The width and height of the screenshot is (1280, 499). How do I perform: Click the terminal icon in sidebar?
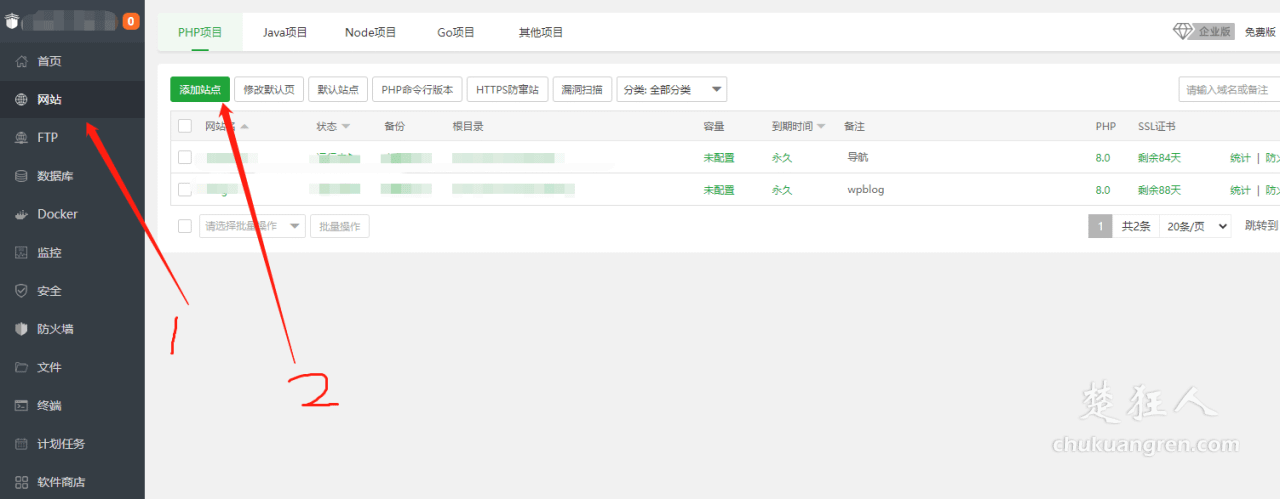pyautogui.click(x=21, y=406)
